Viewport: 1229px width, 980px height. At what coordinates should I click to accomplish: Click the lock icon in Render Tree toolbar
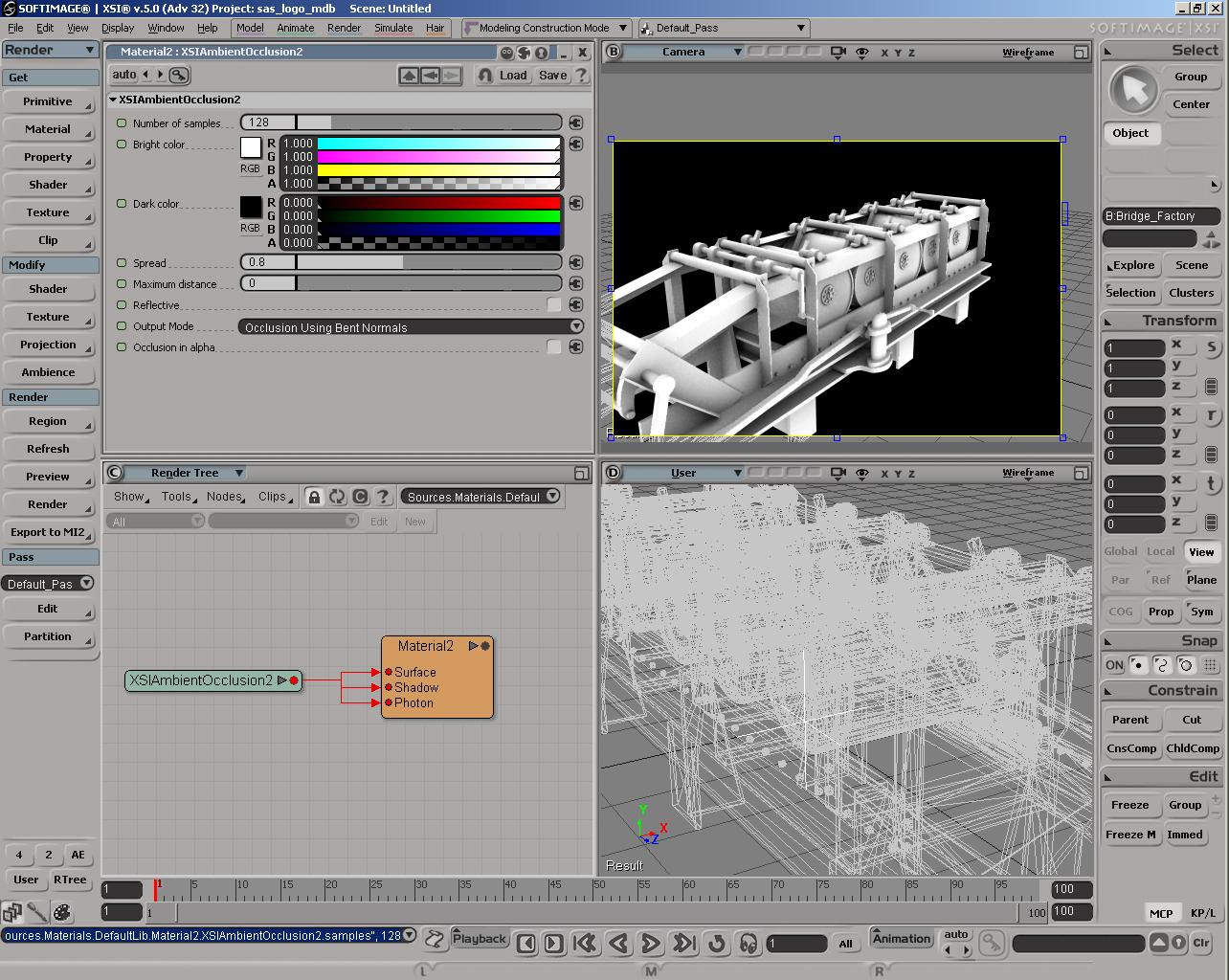click(x=314, y=497)
